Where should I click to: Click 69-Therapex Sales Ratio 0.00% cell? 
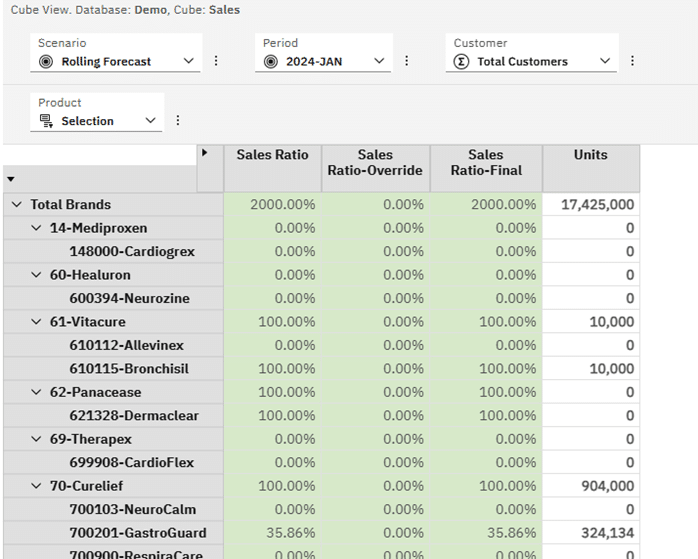click(x=272, y=439)
